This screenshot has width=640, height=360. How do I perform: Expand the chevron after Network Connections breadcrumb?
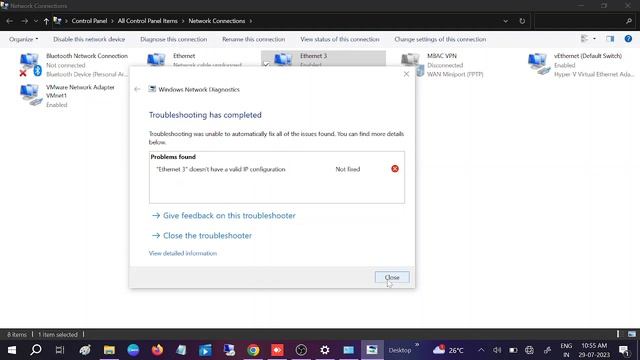pyautogui.click(x=251, y=21)
